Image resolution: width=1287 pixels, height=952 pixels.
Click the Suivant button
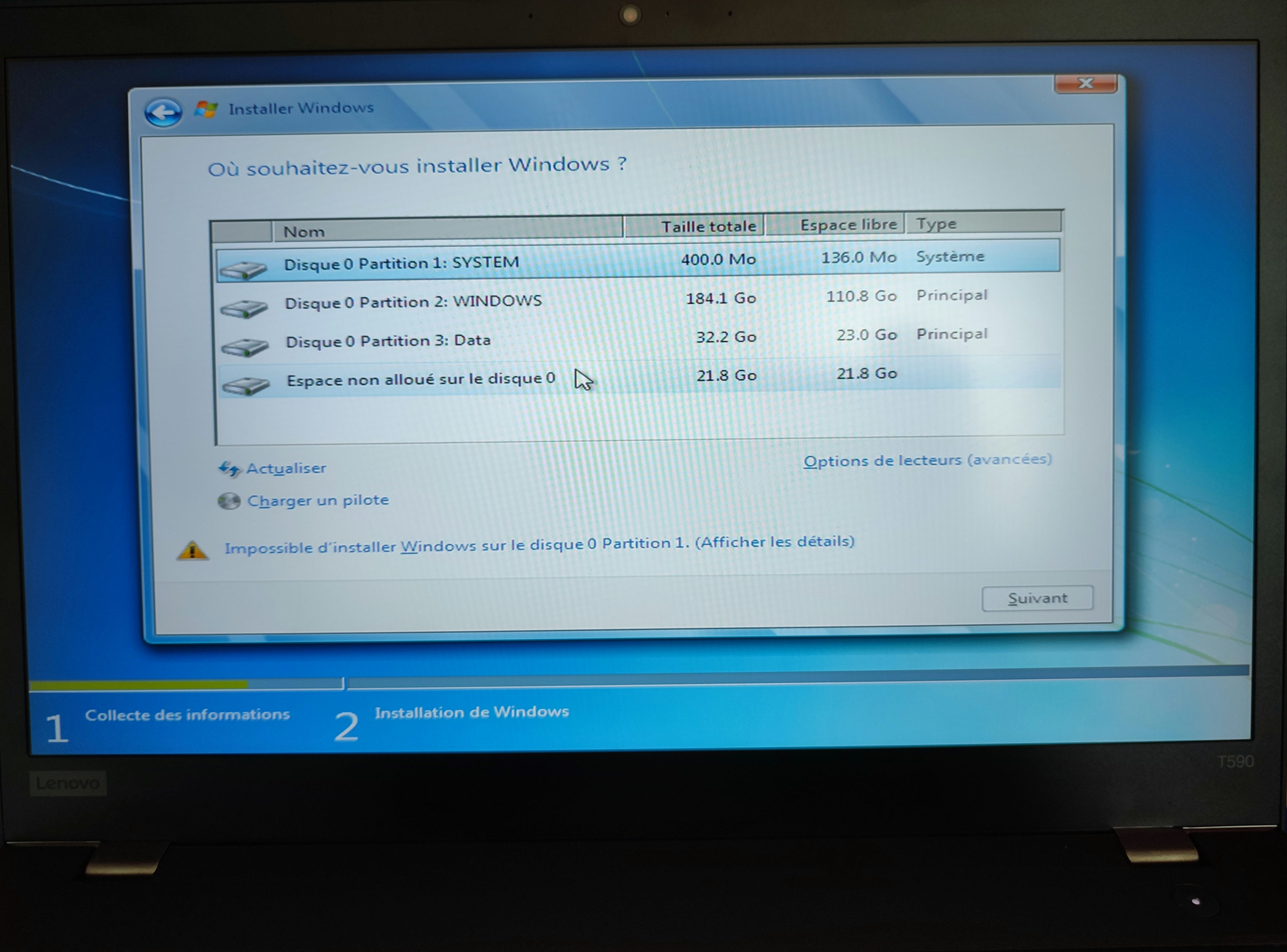1037,598
